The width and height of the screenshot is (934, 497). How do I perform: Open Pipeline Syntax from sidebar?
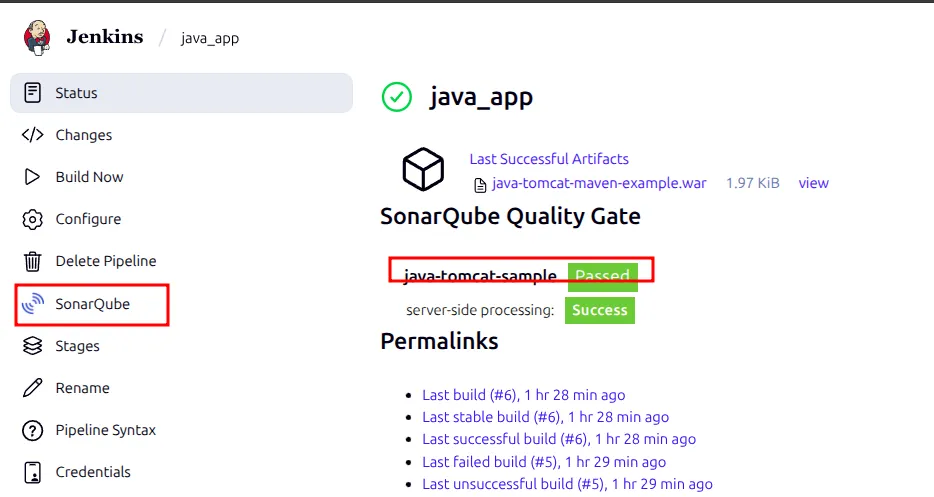105,430
